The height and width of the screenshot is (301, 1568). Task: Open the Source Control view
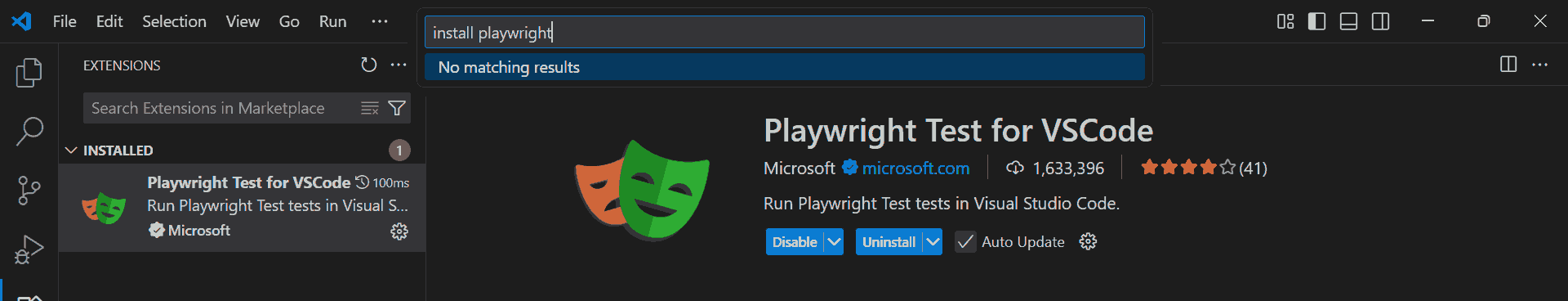click(29, 191)
